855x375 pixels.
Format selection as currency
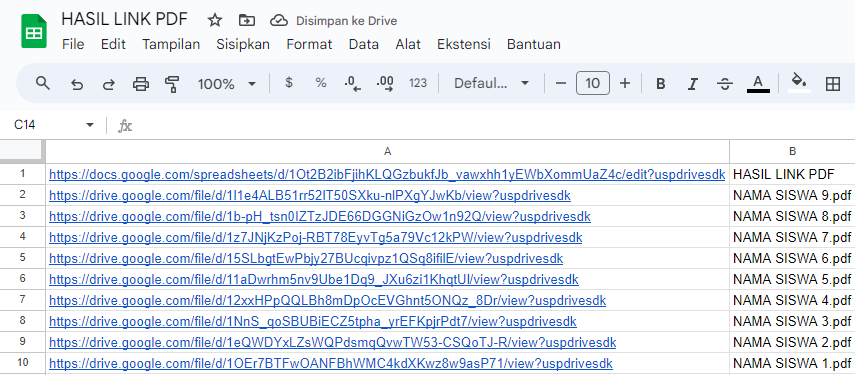[289, 83]
